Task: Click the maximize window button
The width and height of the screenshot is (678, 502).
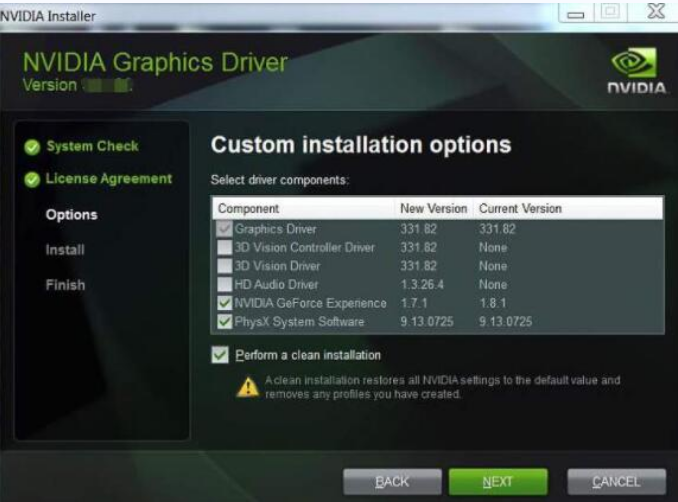Action: click(610, 12)
